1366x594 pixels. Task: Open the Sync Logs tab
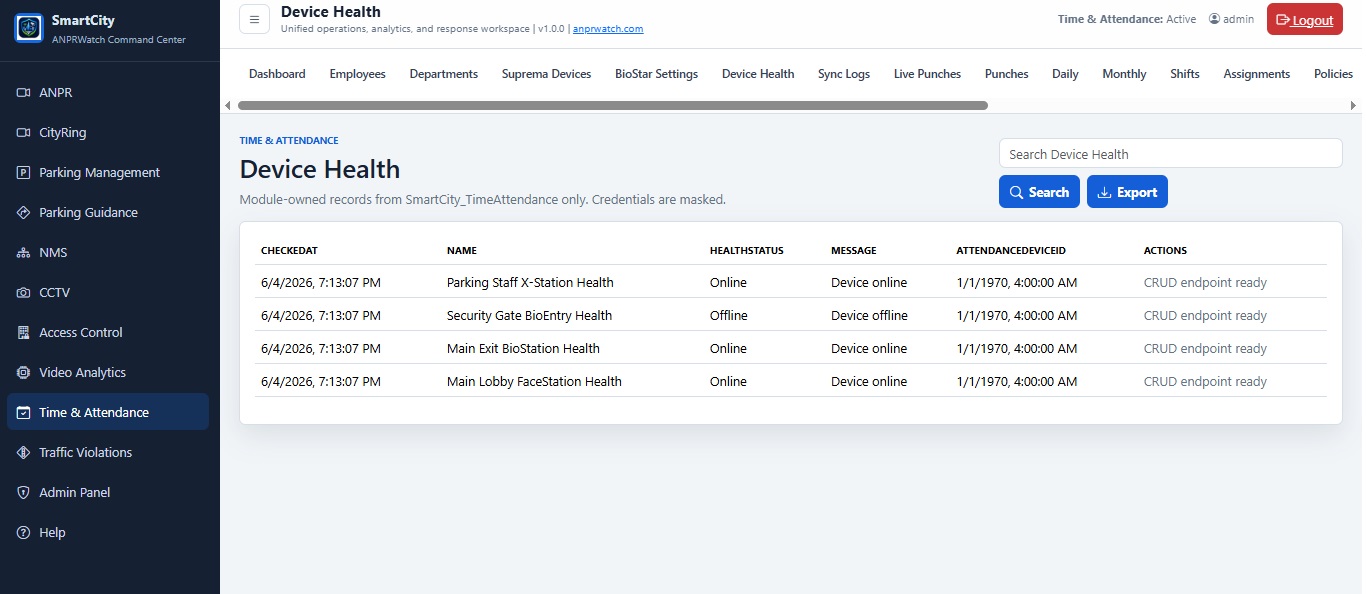844,74
